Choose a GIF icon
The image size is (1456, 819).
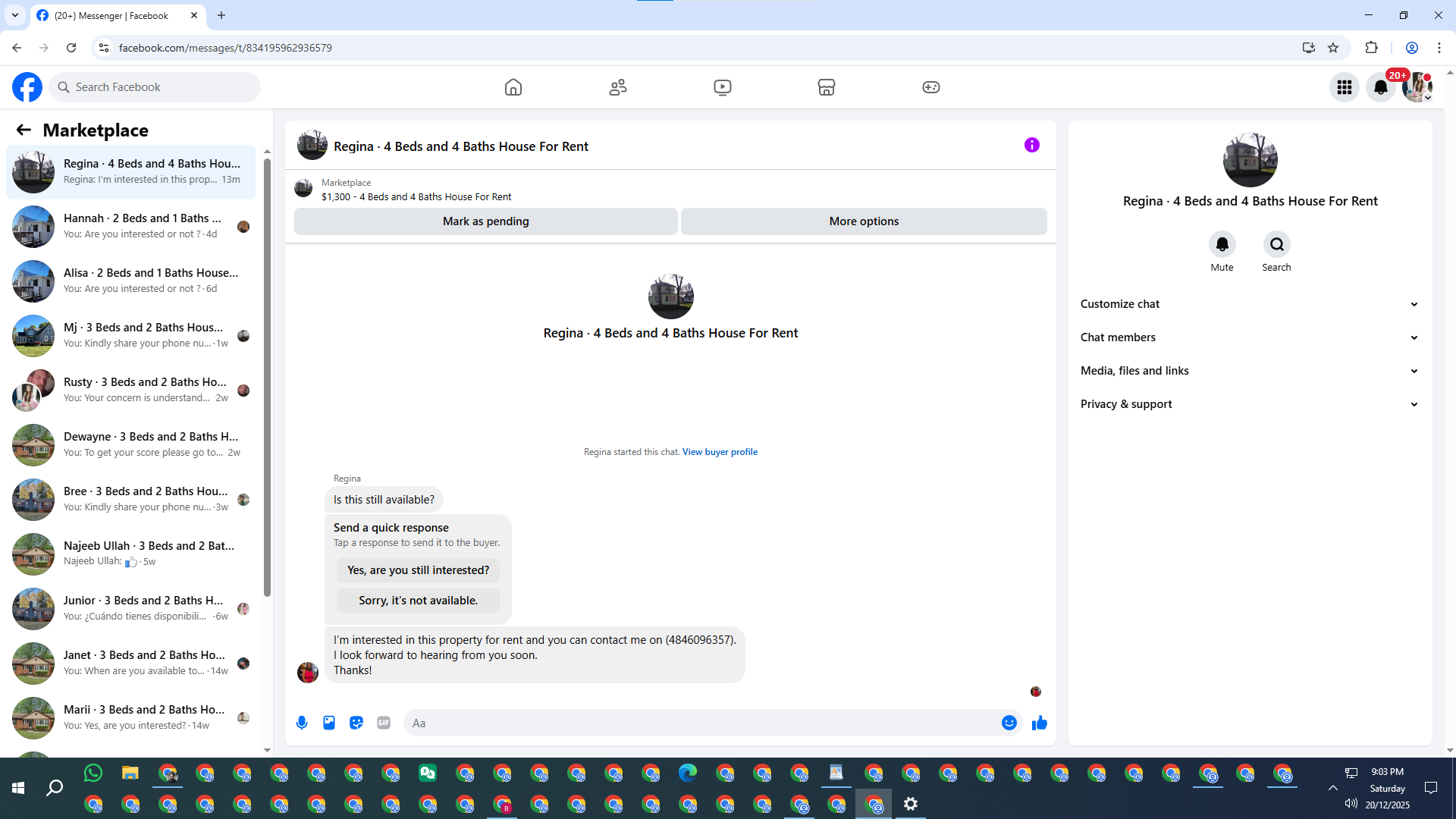[384, 723]
